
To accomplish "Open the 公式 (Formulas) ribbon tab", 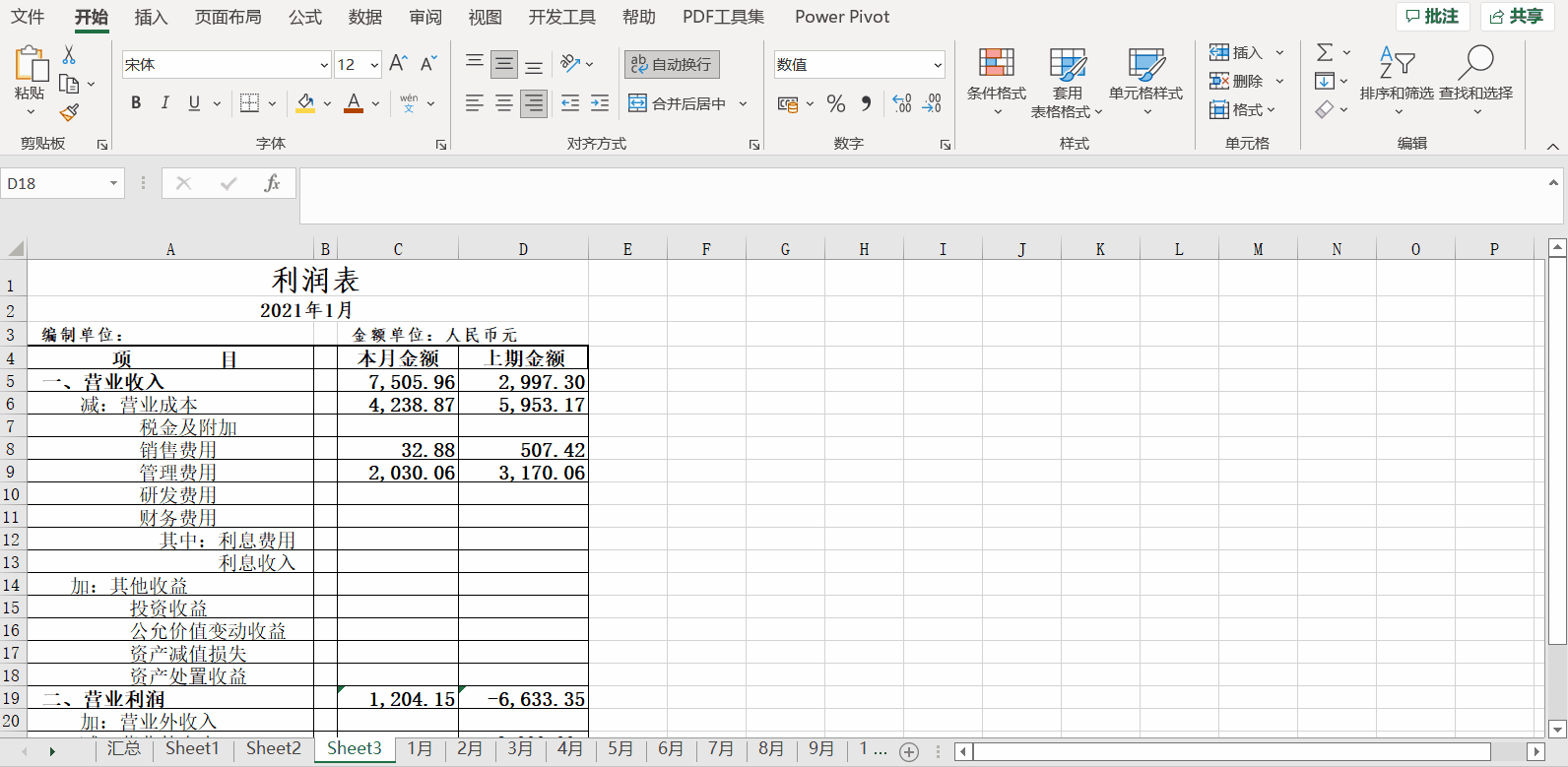I will point(305,17).
